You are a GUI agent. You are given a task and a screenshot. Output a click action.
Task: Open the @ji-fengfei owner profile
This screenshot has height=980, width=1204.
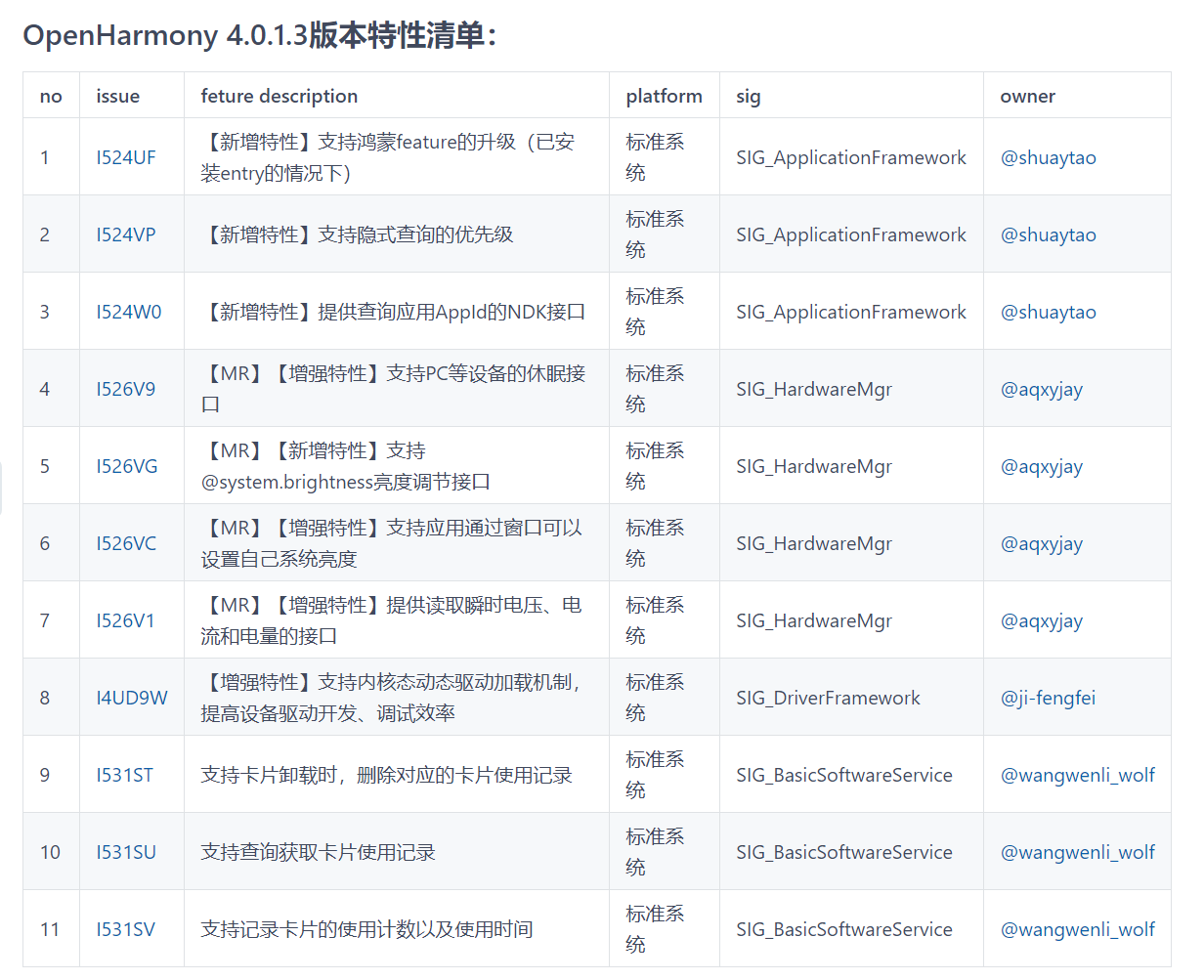1047,698
